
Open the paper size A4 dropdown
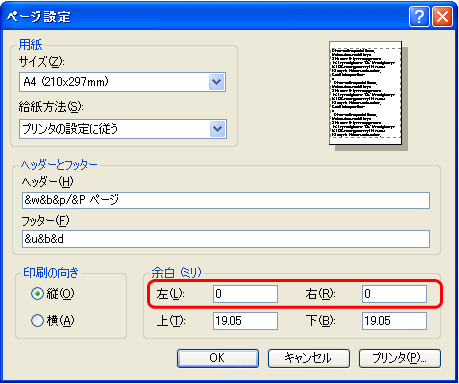(123, 82)
